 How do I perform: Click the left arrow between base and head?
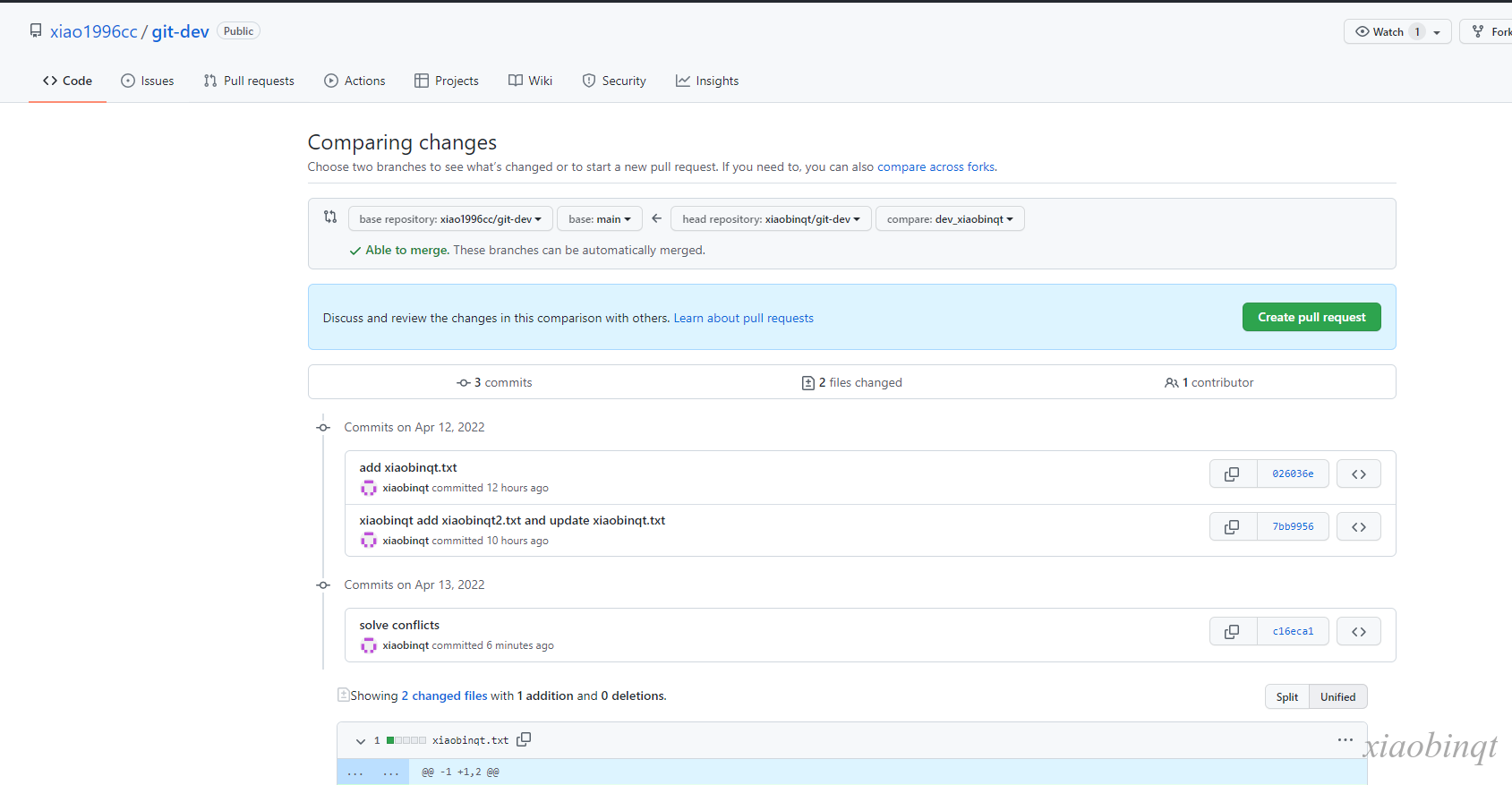[656, 218]
